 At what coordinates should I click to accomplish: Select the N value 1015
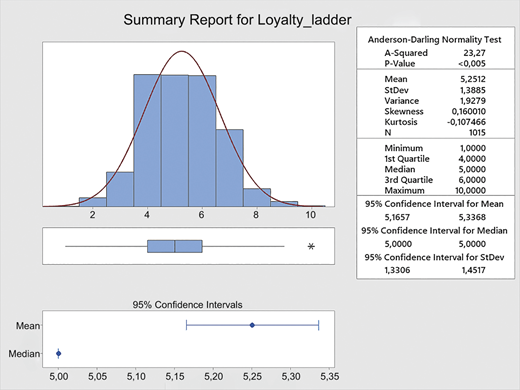point(477,133)
